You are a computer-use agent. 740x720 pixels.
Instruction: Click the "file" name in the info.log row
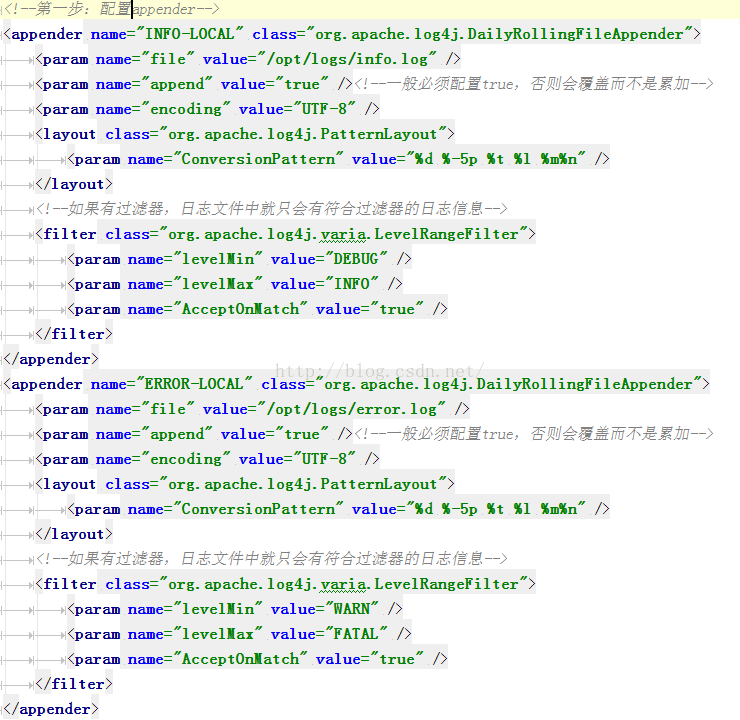pyautogui.click(x=168, y=59)
